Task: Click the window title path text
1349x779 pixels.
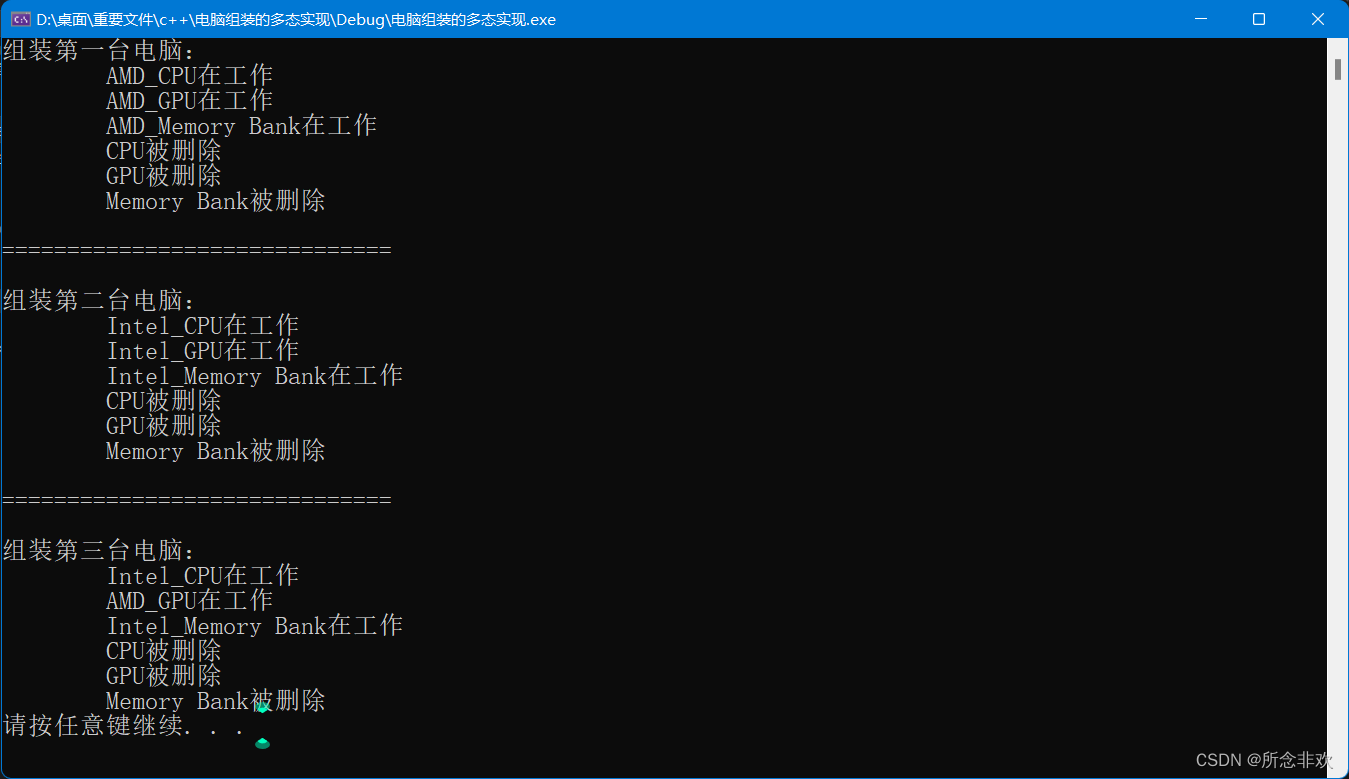Action: (x=296, y=20)
